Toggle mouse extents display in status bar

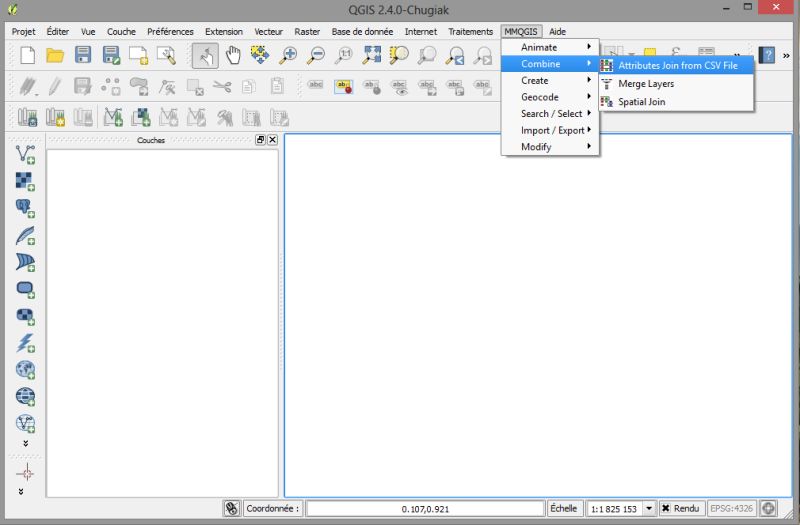coord(232,508)
